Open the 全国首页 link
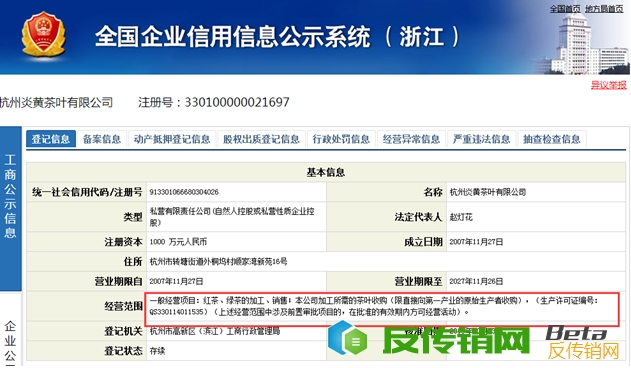 pyautogui.click(x=565, y=8)
